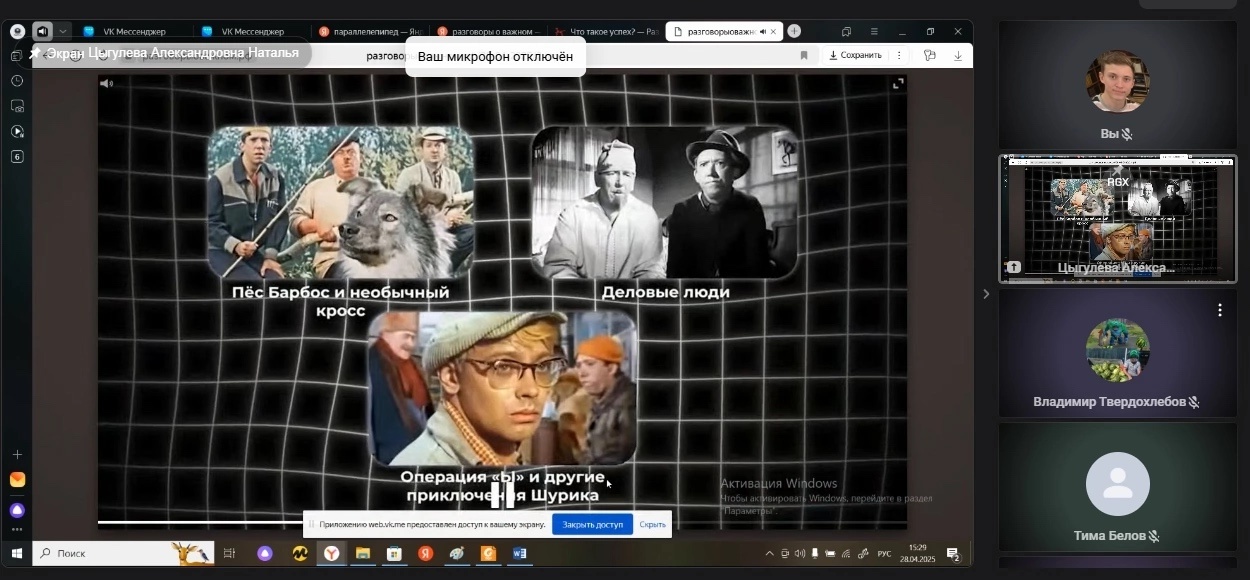
Task: Open Task View in the taskbar
Action: [x=229, y=553]
